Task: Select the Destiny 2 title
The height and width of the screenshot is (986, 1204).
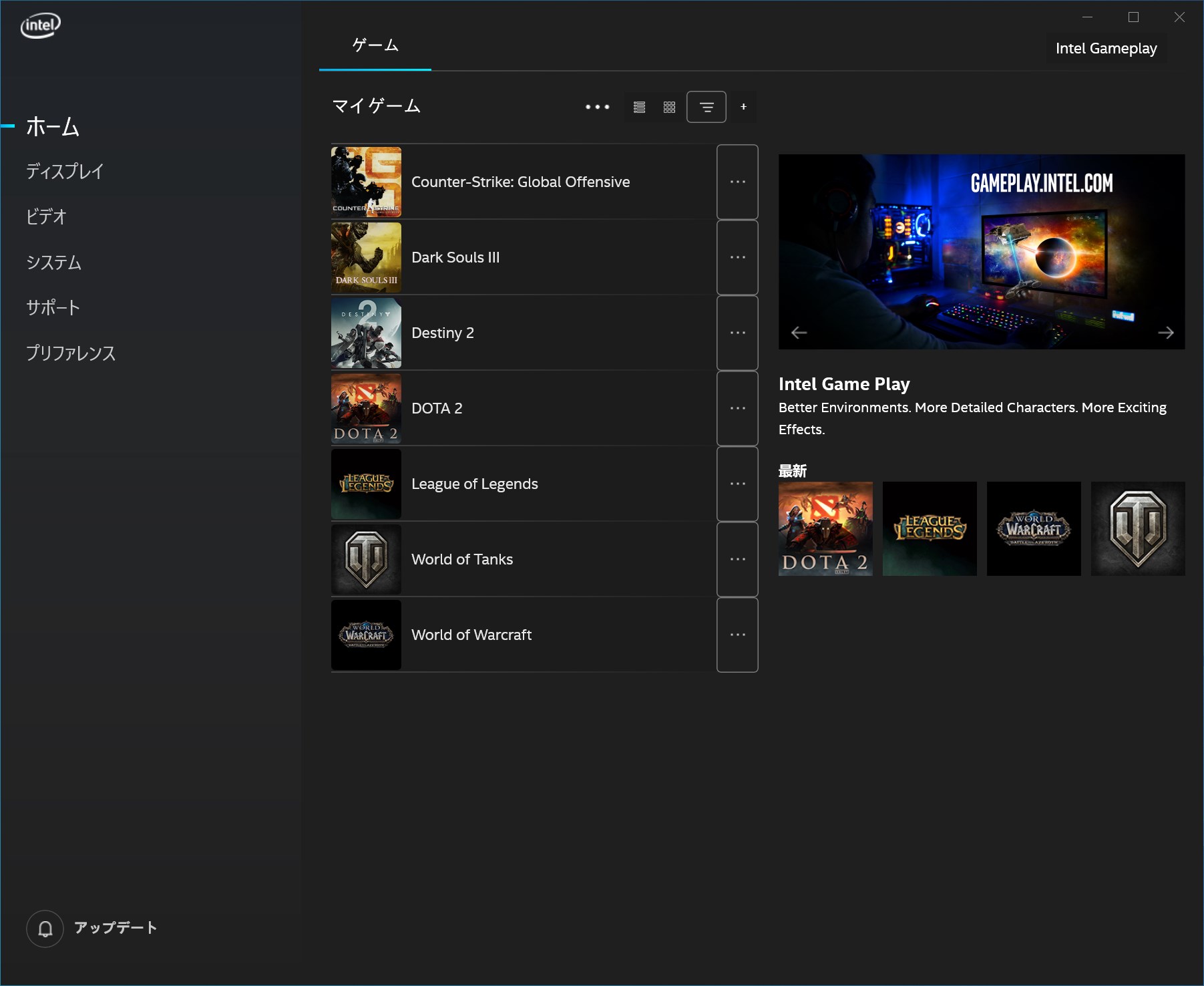Action: tap(443, 333)
